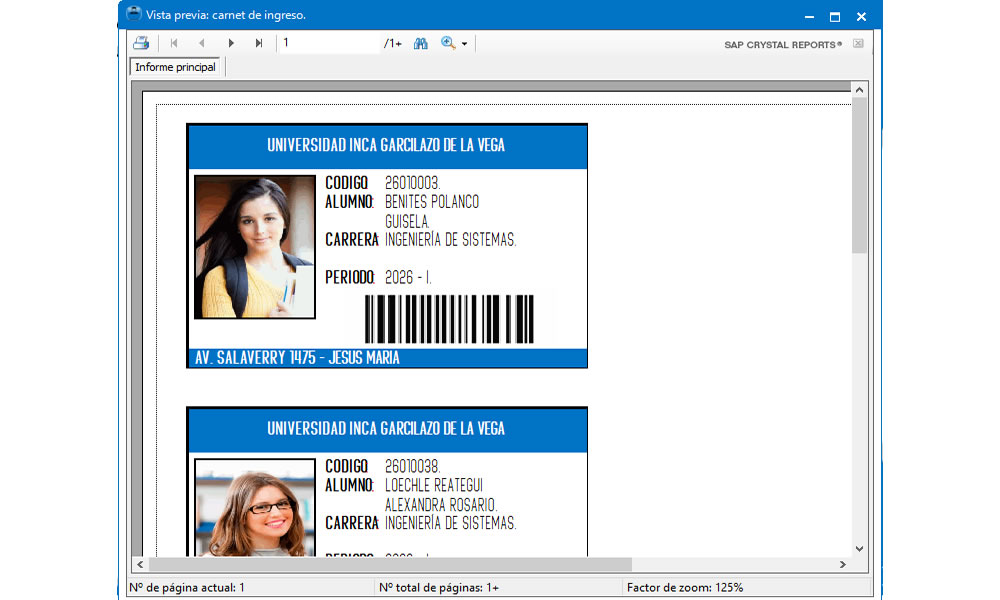The image size is (1000, 600).
Task: Click student name BENITES POLANCO
Action: click(432, 201)
